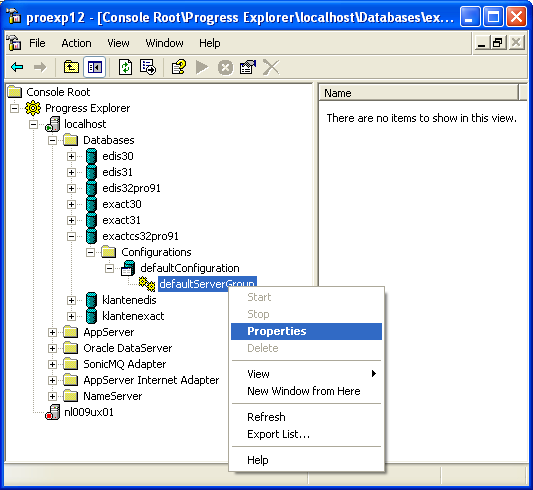Screen dimensions: 533x490
Task: Click the defaultServerGroup gears icon
Action: point(147,284)
